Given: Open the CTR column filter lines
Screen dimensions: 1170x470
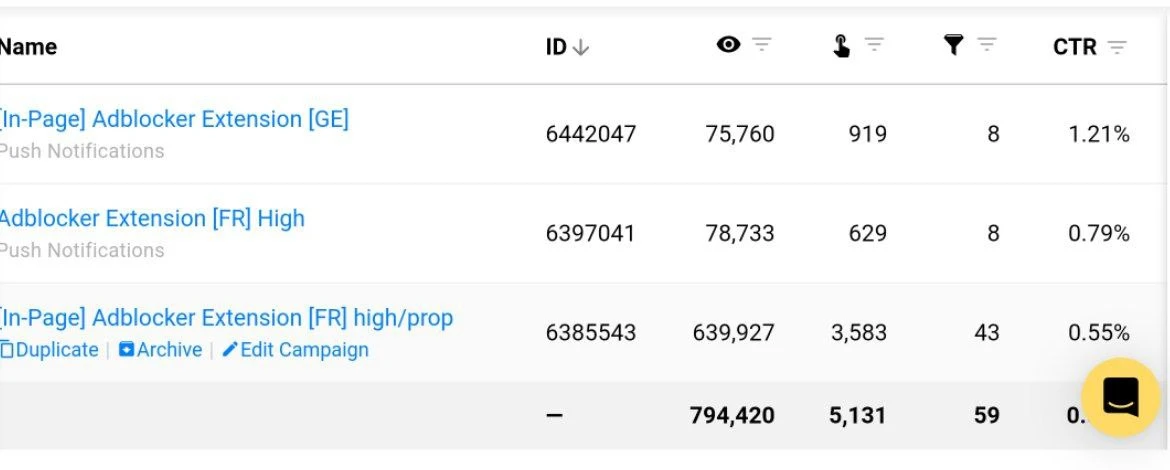Looking at the screenshot, I should pyautogui.click(x=1116, y=48).
